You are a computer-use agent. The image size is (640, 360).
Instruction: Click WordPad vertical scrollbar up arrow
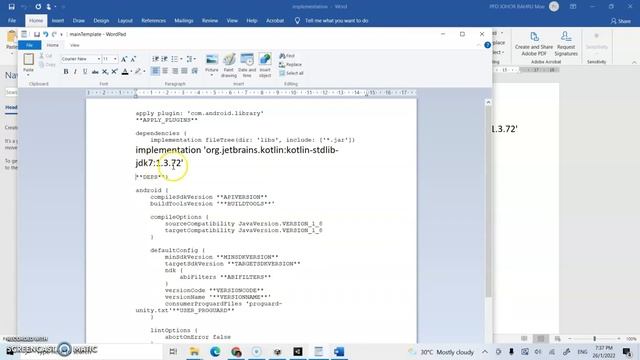pos(488,102)
